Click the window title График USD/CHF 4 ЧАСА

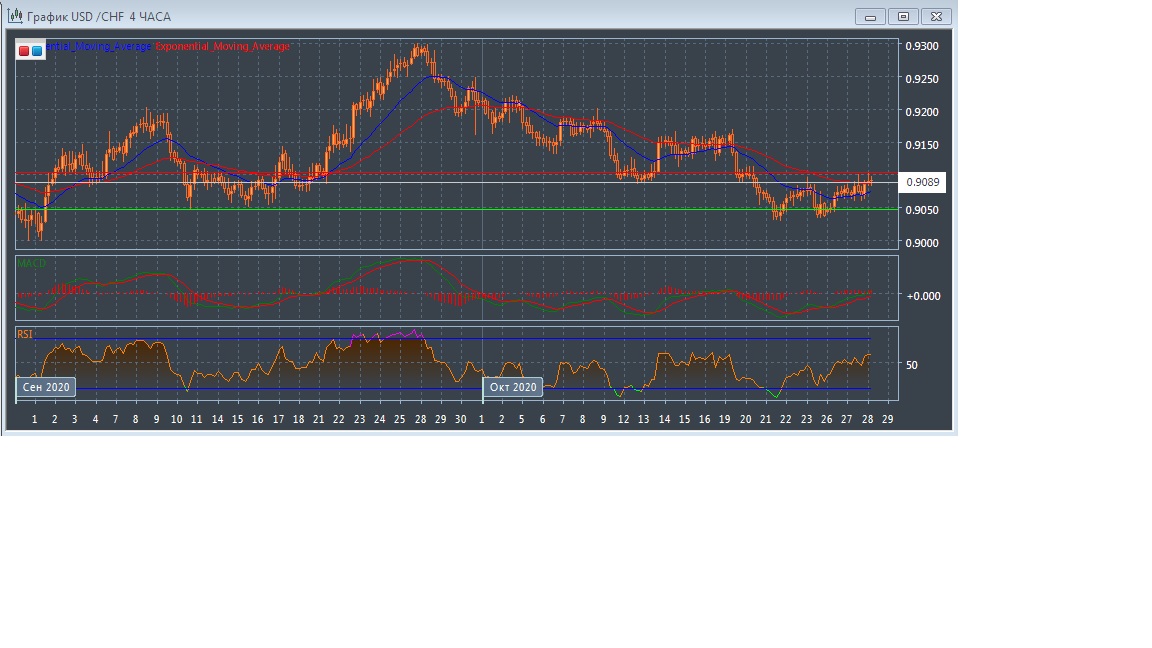click(98, 17)
